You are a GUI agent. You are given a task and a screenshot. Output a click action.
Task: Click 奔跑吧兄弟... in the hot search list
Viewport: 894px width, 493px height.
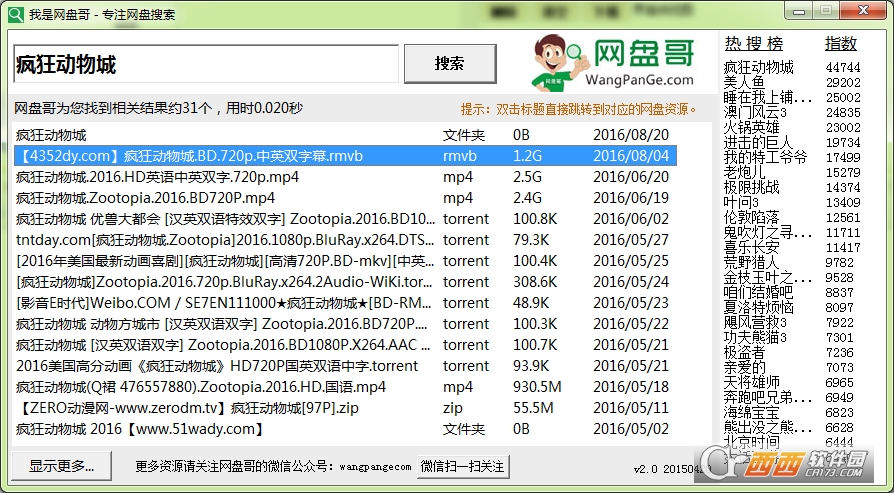tap(767, 397)
